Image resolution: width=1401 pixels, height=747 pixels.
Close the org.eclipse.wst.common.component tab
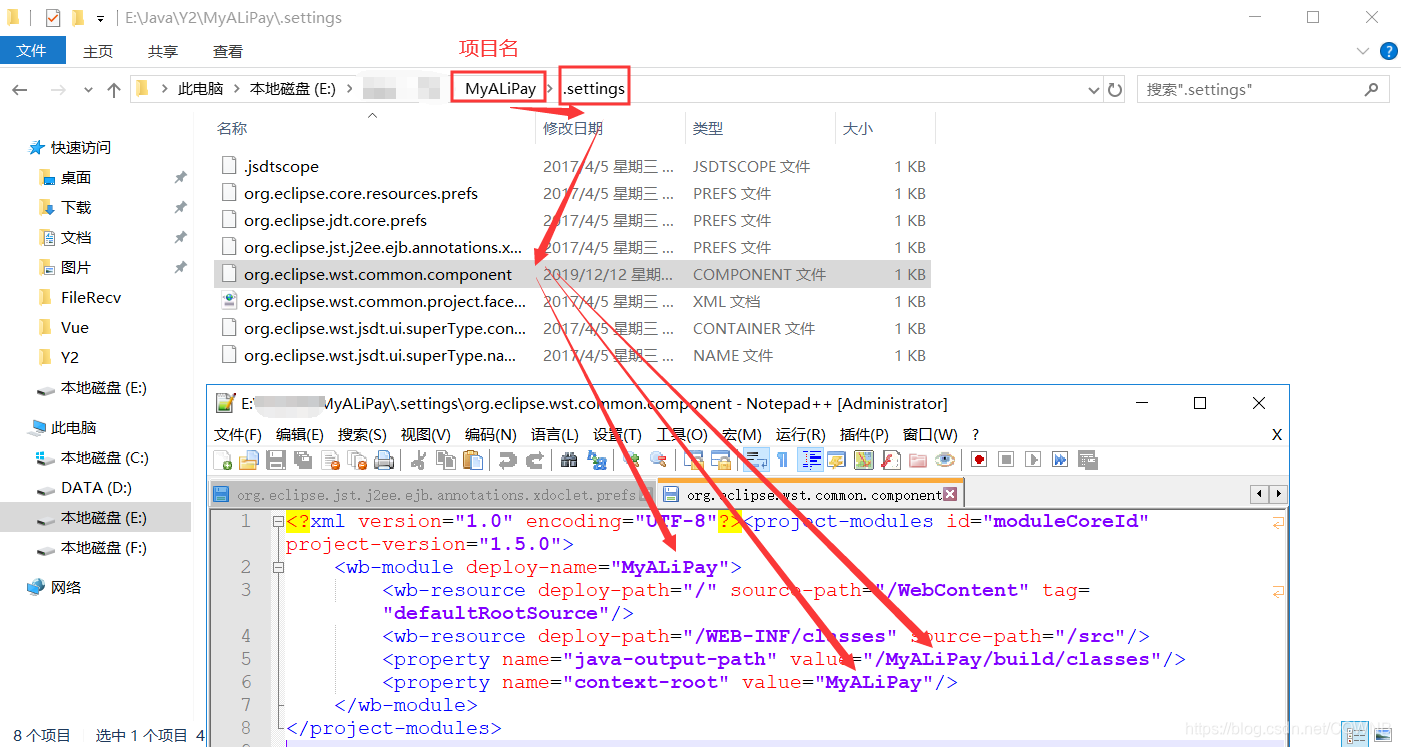tap(950, 494)
